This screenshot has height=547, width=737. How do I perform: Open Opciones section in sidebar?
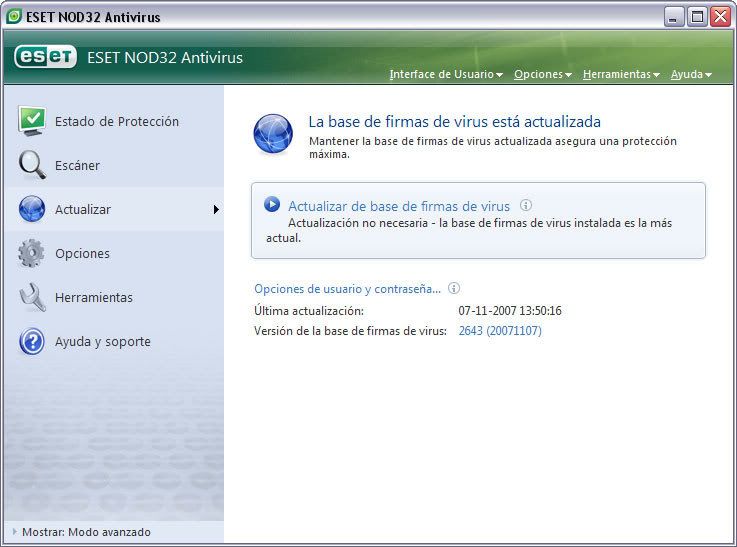(x=82, y=253)
